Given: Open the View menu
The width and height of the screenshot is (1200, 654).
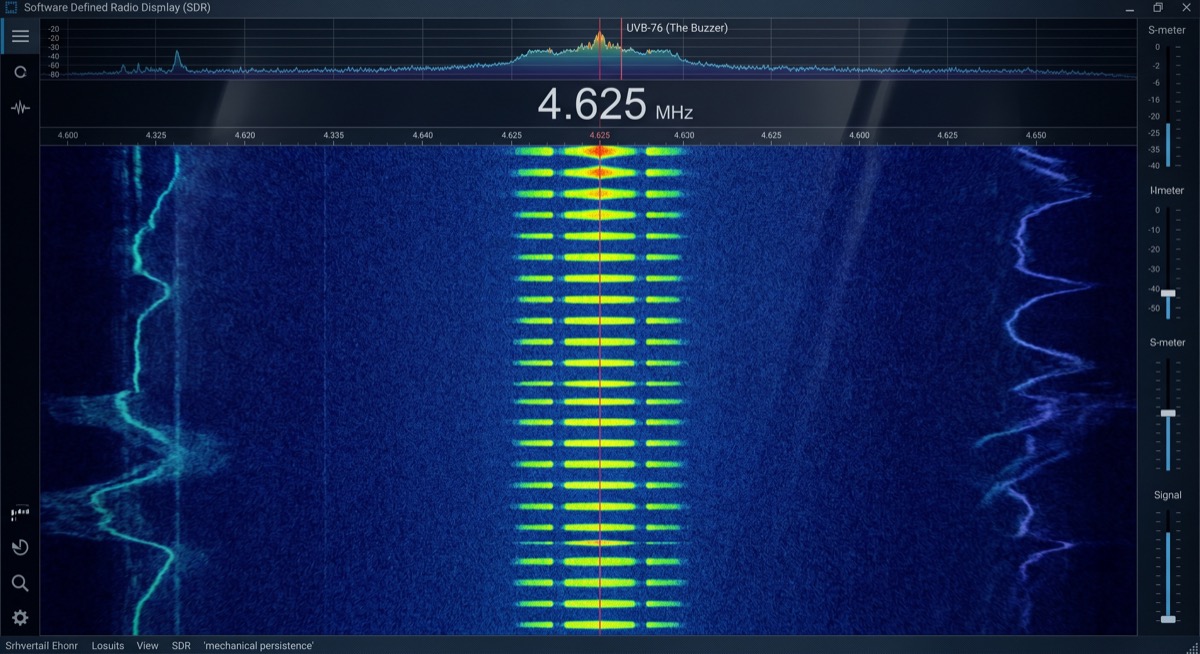Looking at the screenshot, I should (x=148, y=646).
